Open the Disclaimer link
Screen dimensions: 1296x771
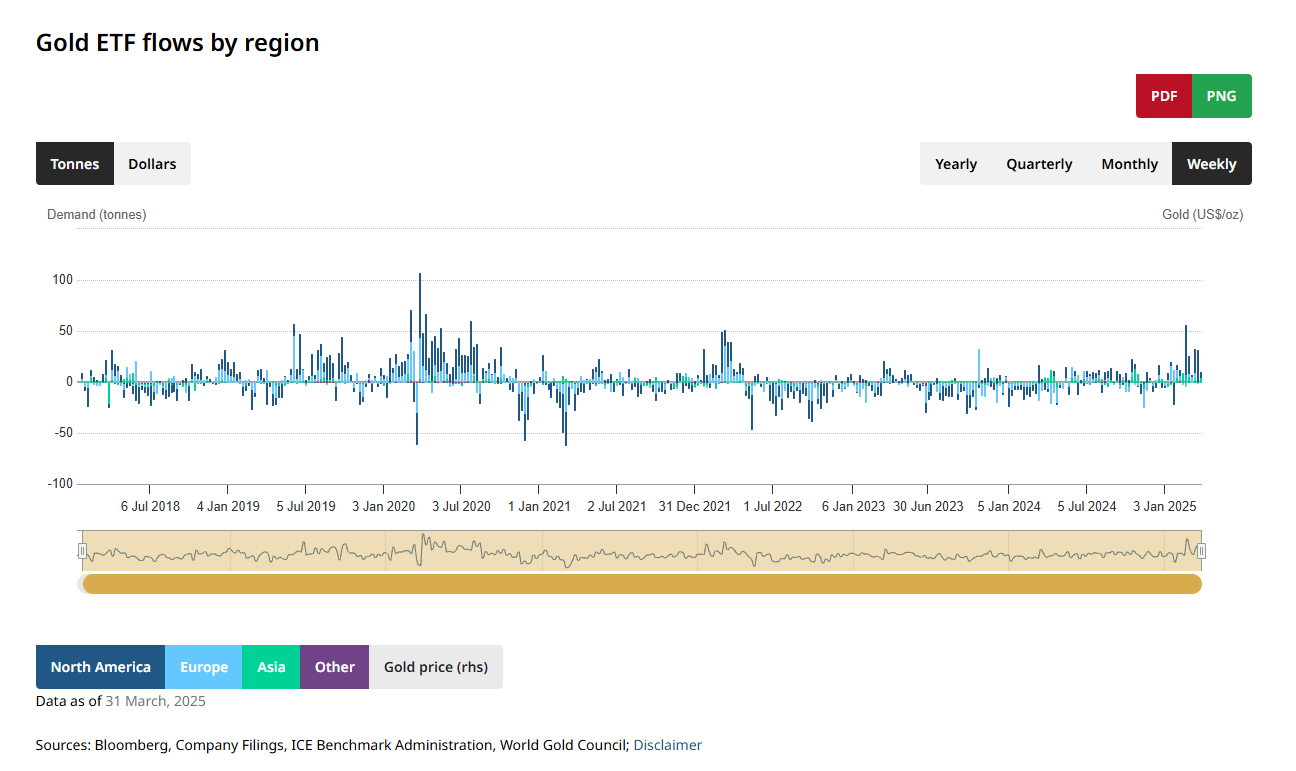click(x=667, y=745)
